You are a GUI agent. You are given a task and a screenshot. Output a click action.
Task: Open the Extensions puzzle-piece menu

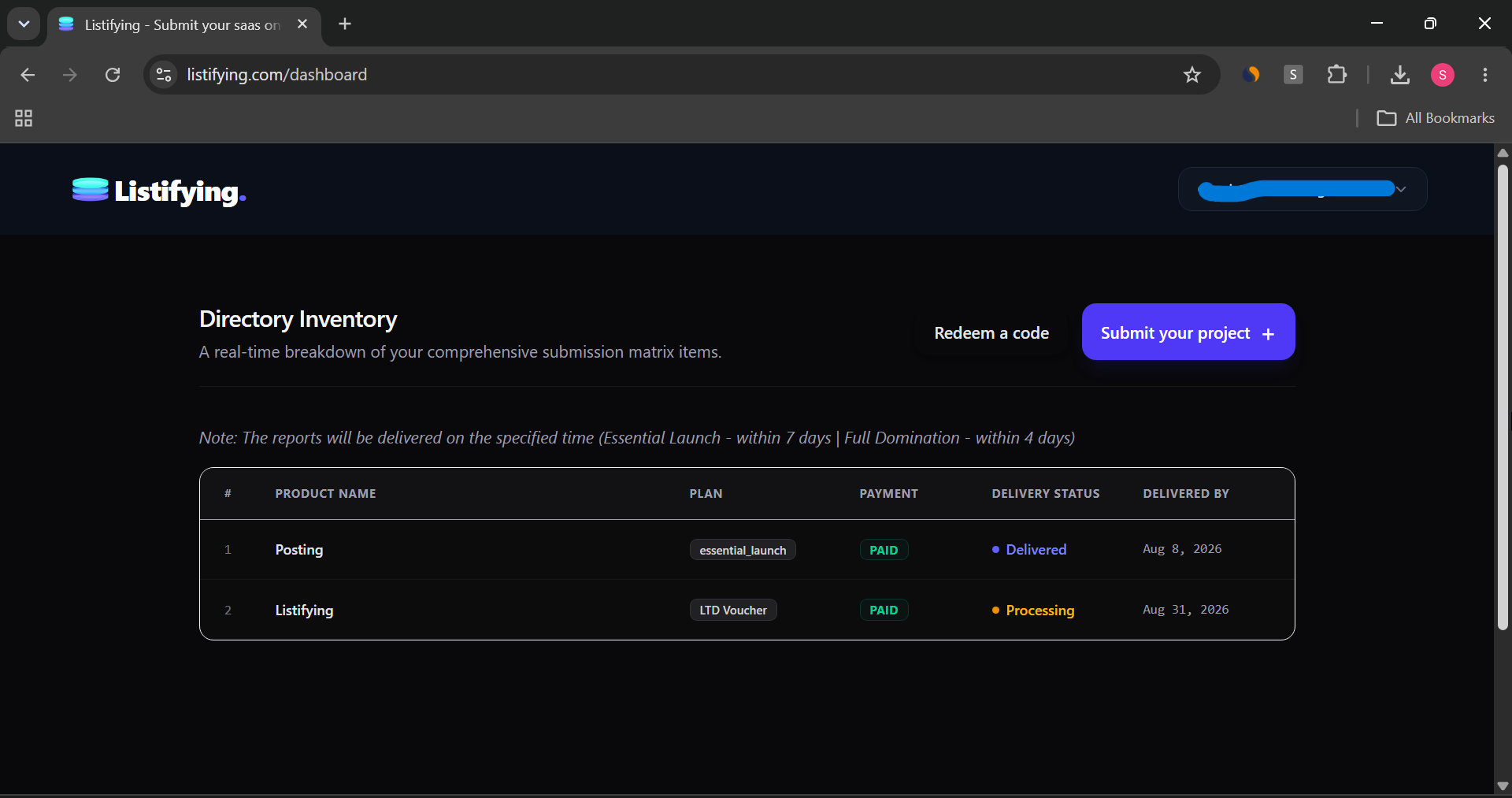tap(1336, 75)
